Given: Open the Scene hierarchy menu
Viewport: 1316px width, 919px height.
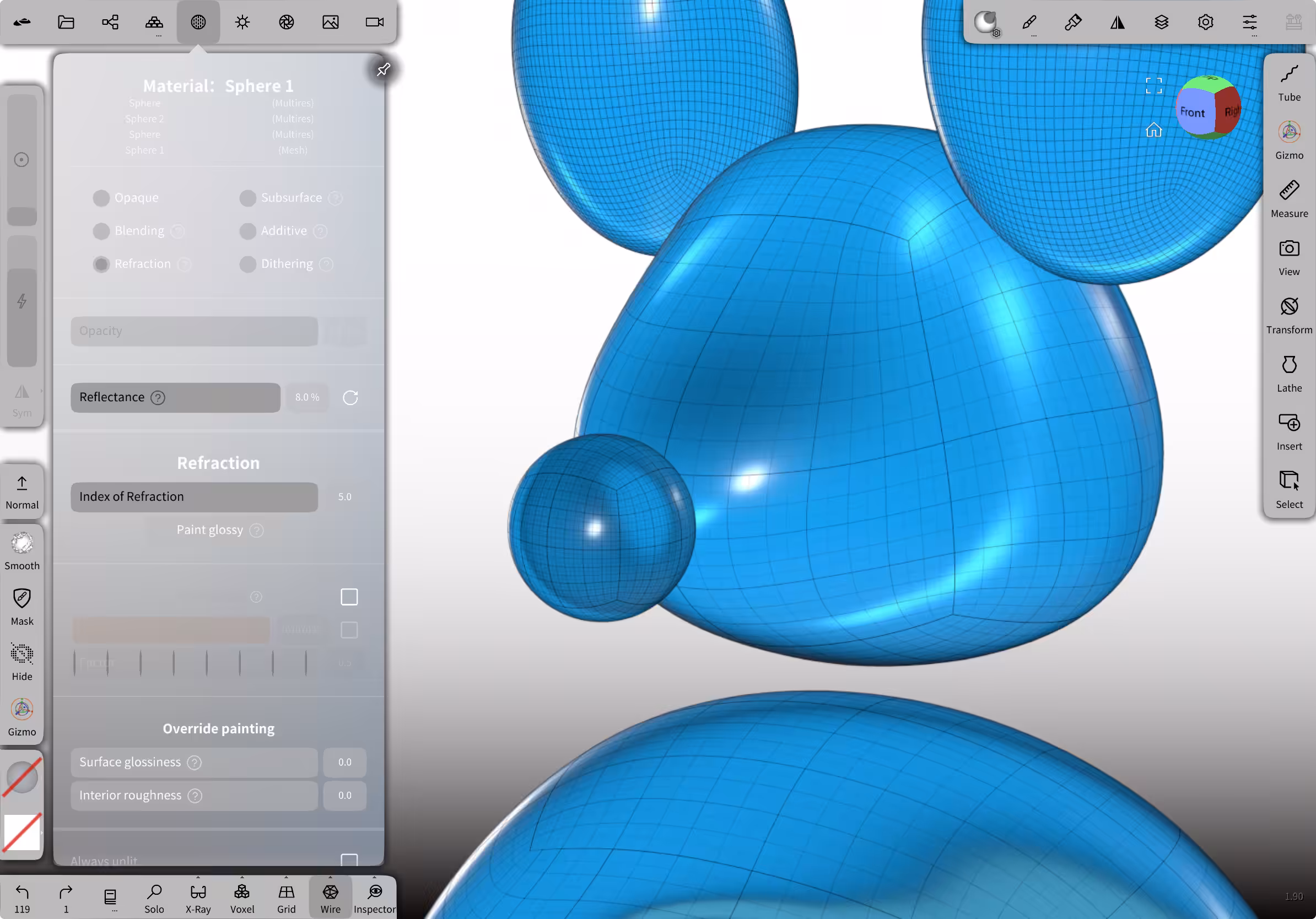Looking at the screenshot, I should coord(110,22).
